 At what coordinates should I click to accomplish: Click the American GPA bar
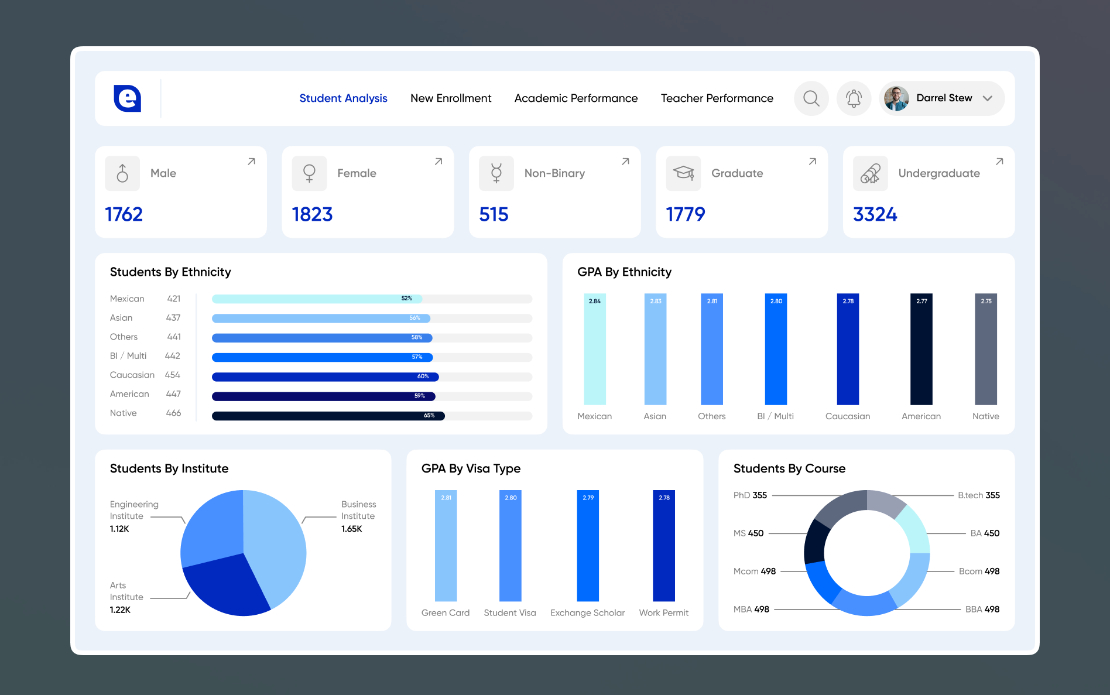(x=922, y=349)
